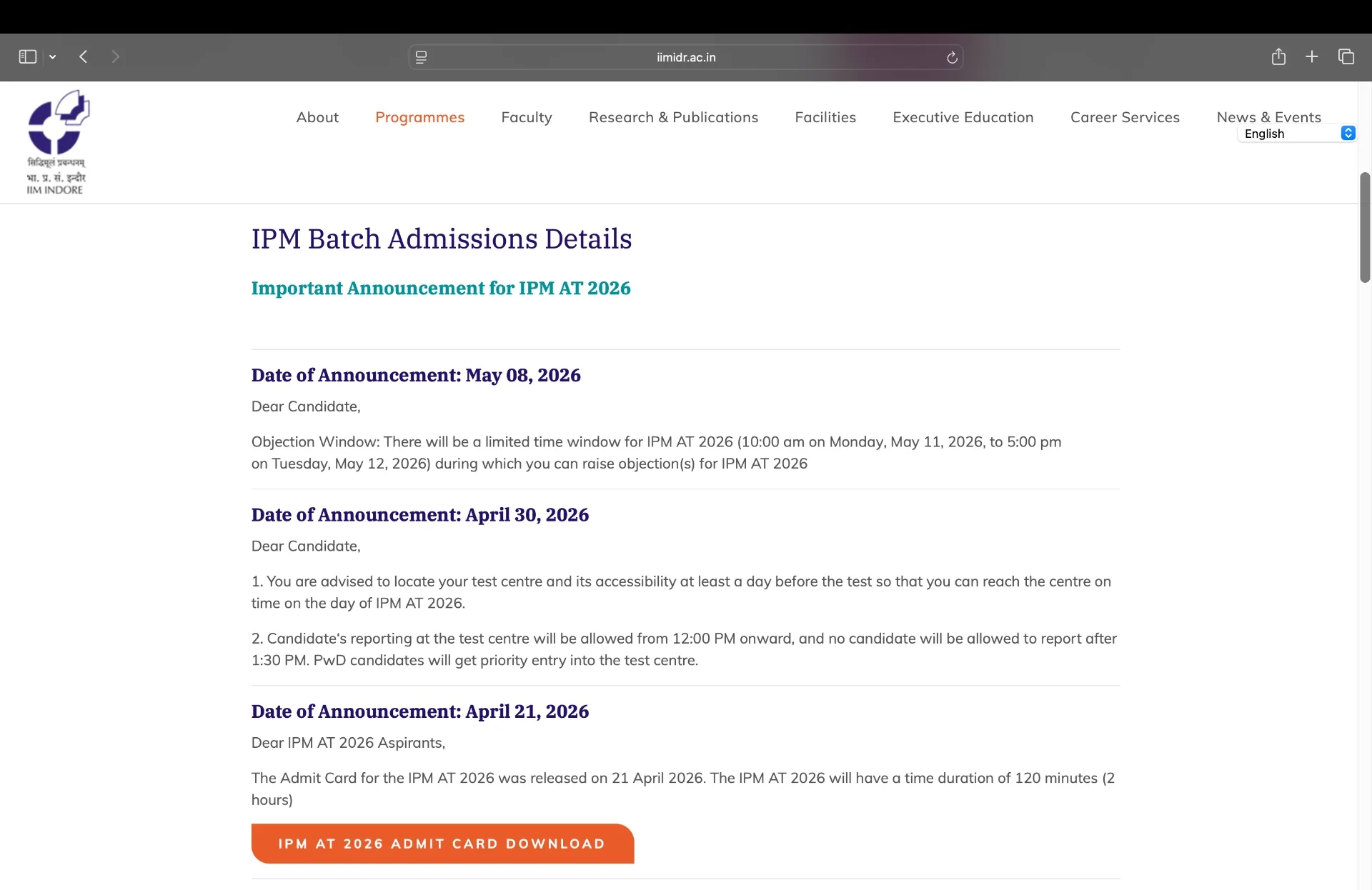The image size is (1372, 890).
Task: Click the test centre advice paragraph
Action: [x=681, y=592]
